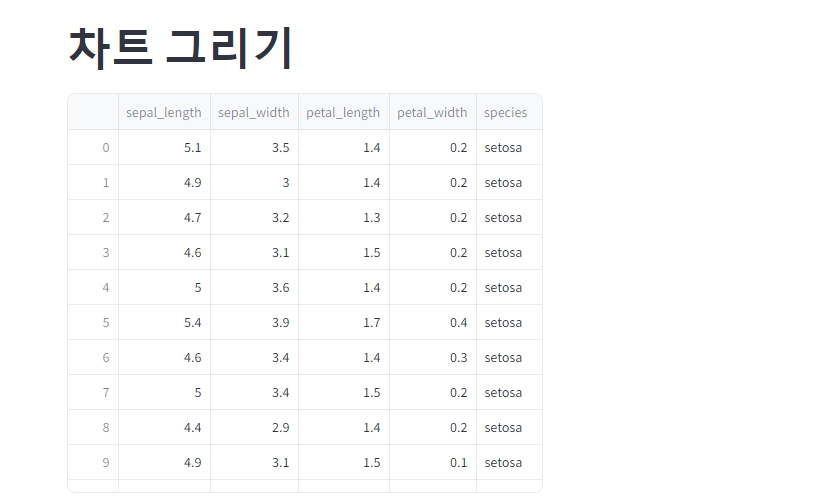Click sepal_length value 5.4 in row 5
This screenshot has width=830, height=503.
[164, 322]
